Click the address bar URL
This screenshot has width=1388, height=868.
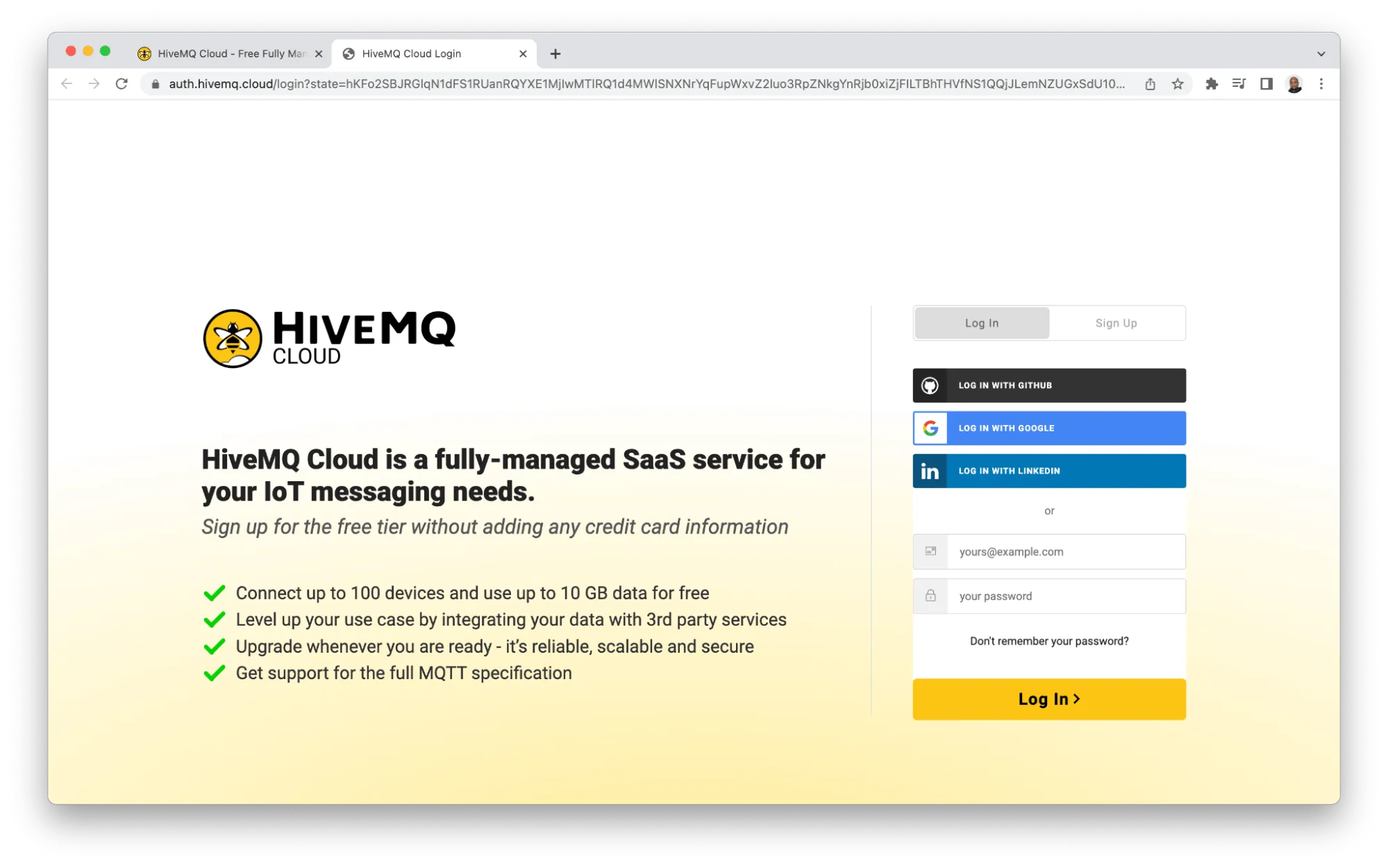(x=646, y=84)
